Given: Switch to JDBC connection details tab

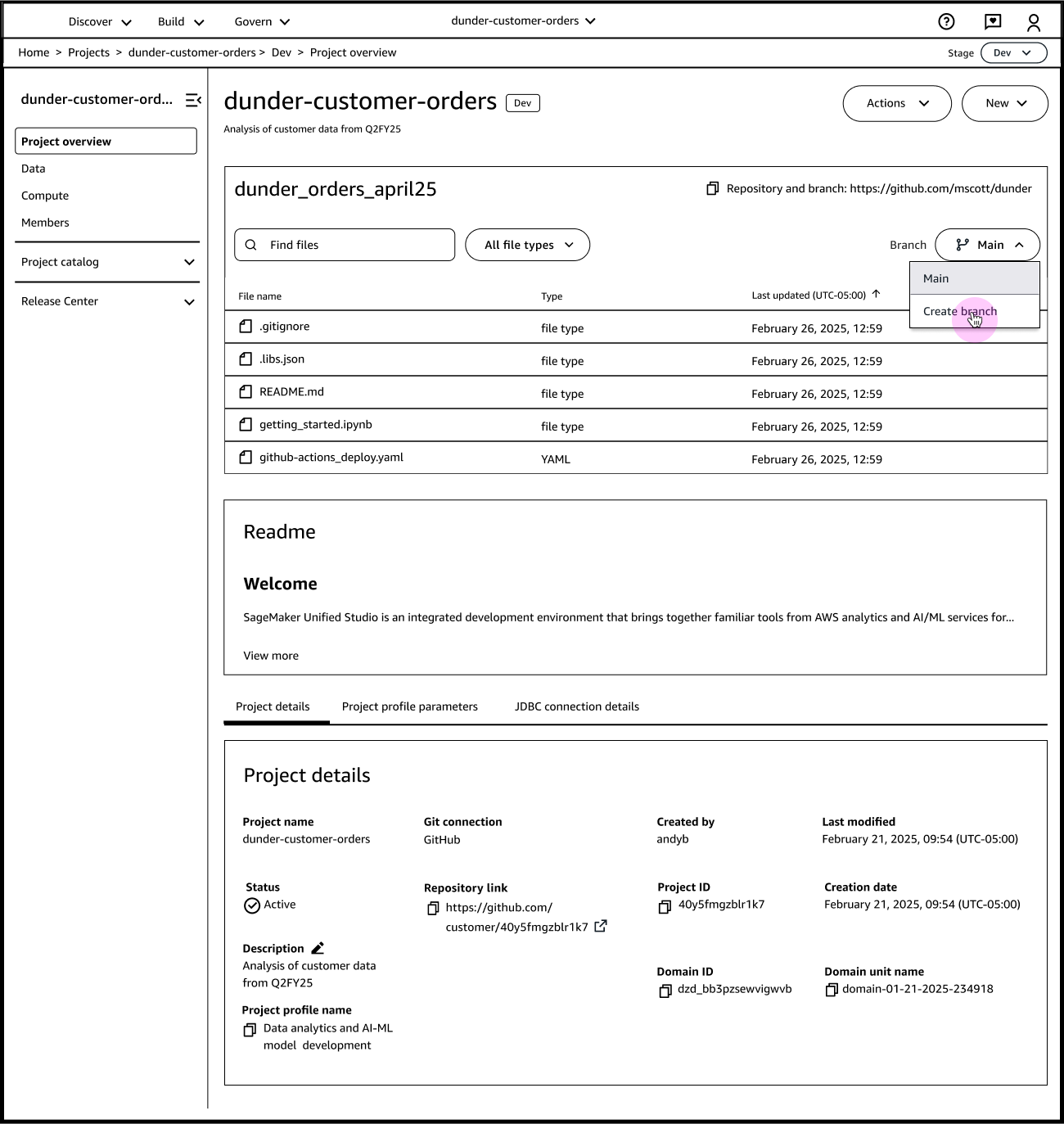Looking at the screenshot, I should click(x=576, y=706).
